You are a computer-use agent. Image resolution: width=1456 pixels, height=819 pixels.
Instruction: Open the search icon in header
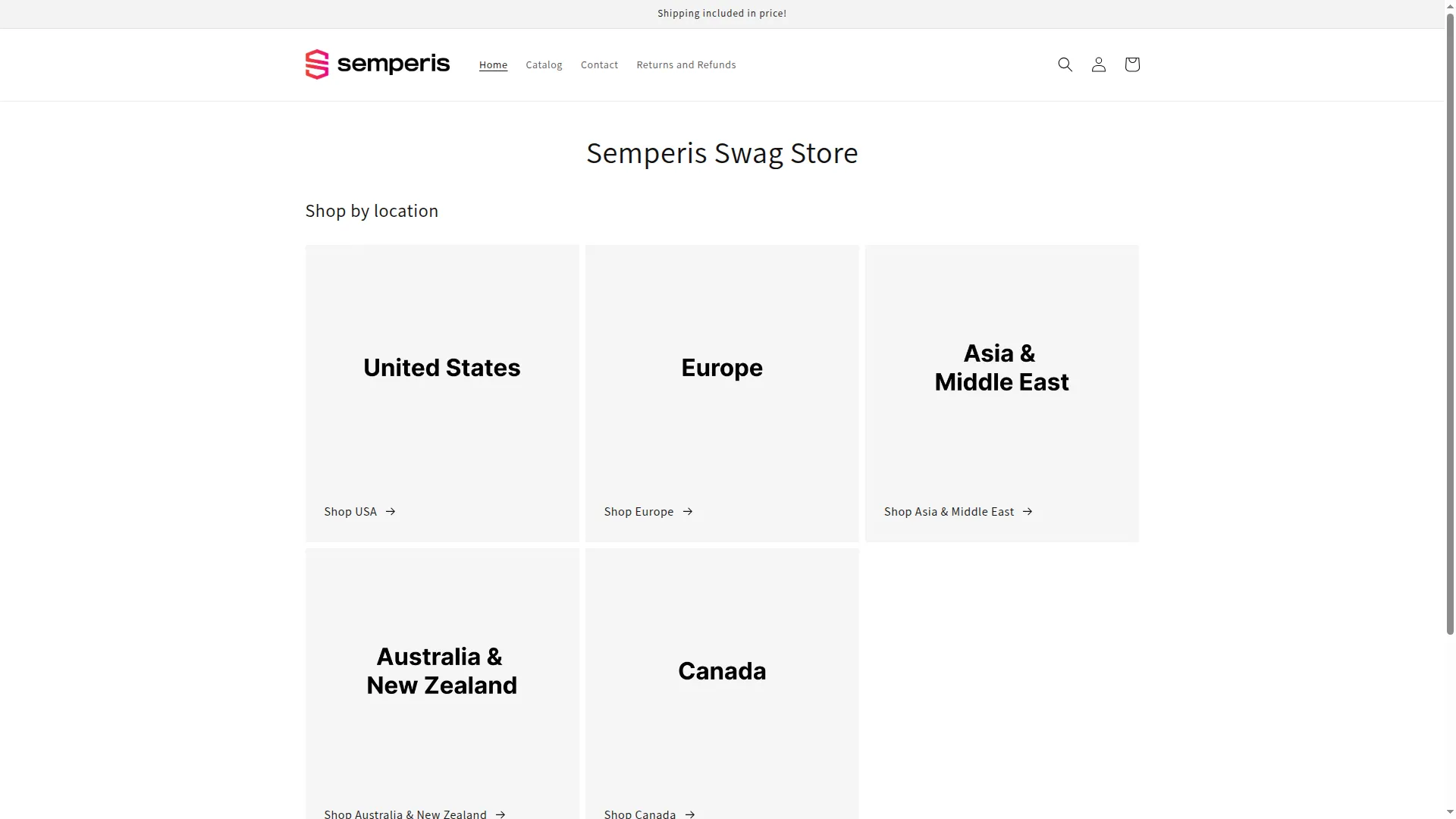[1065, 64]
